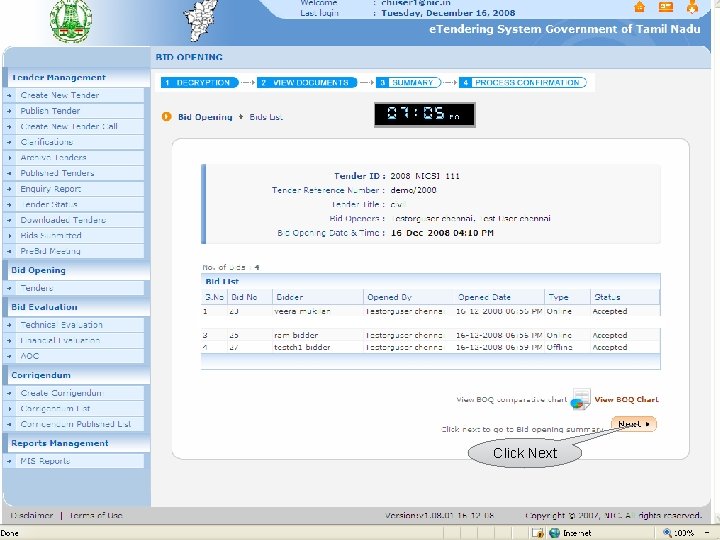Select the veera bidder row name

click(302, 311)
